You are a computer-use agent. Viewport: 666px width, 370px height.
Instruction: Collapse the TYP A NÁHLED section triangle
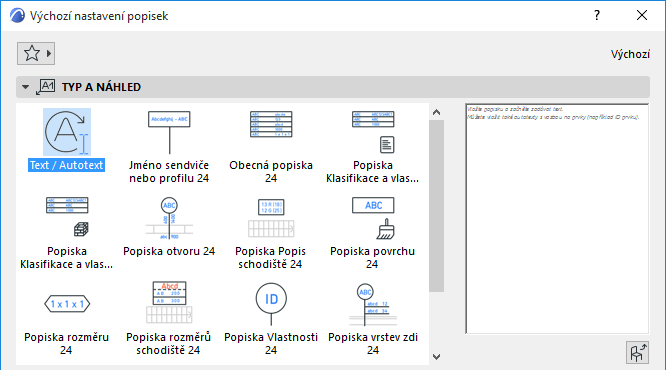point(25,87)
